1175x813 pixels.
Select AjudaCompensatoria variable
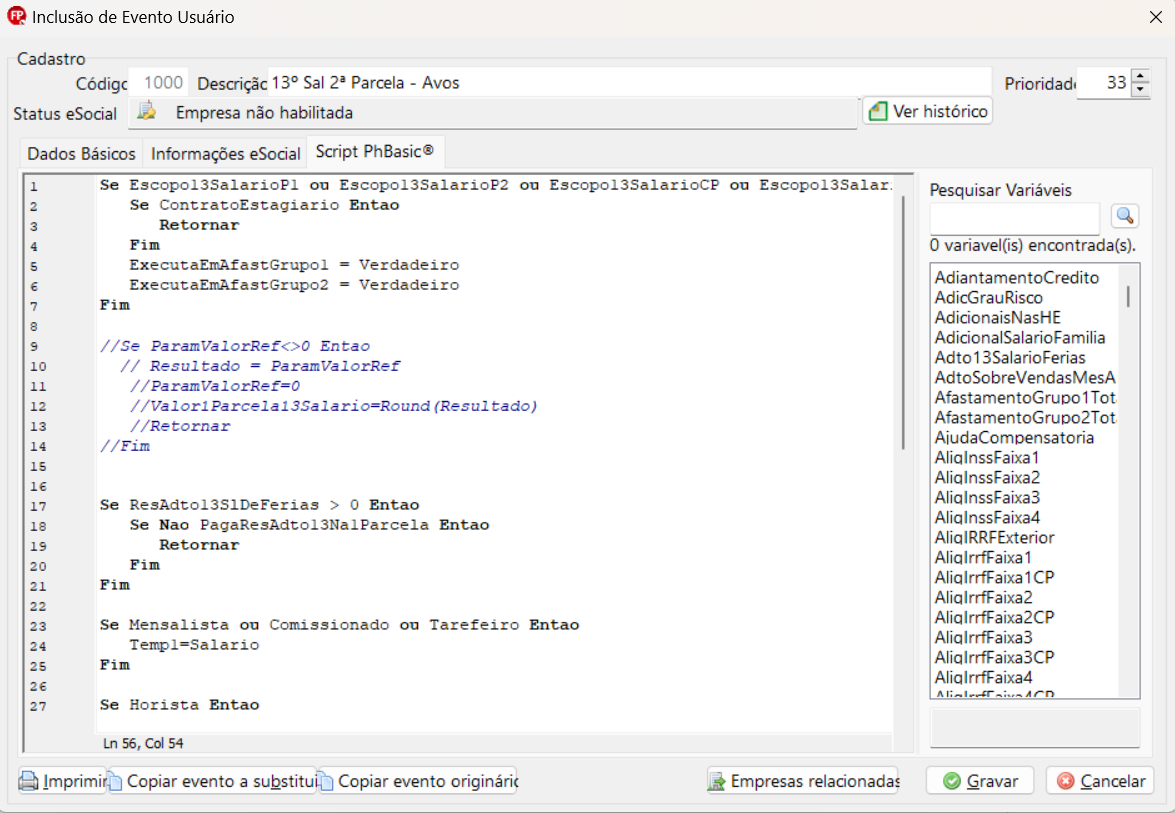click(x=1014, y=438)
